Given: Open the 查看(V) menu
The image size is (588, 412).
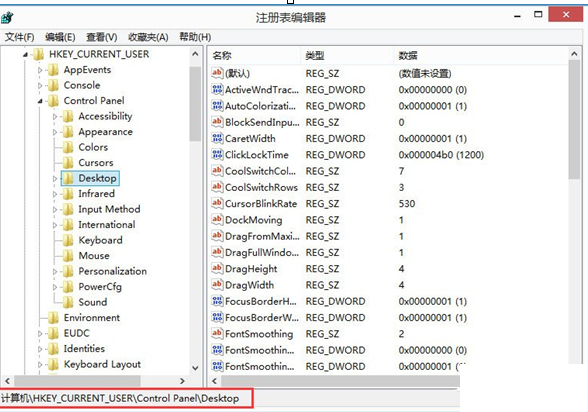Looking at the screenshot, I should pos(102,37).
